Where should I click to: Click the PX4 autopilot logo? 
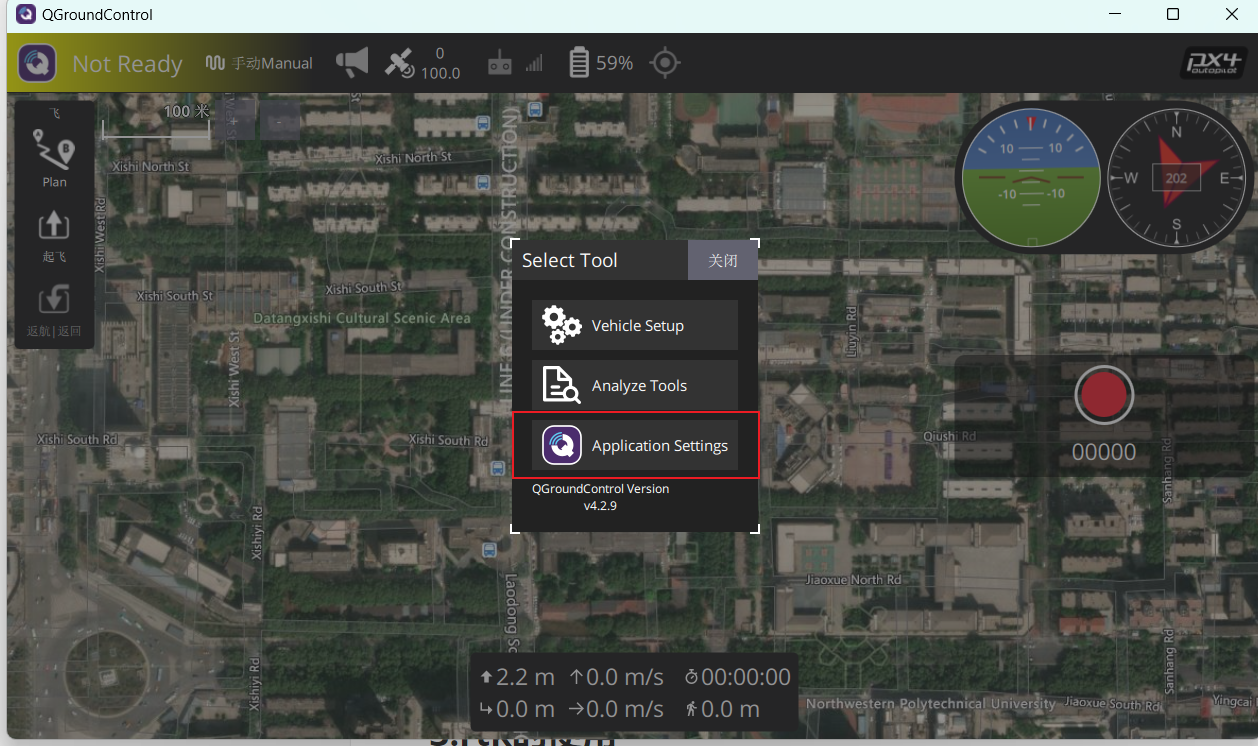coord(1213,63)
